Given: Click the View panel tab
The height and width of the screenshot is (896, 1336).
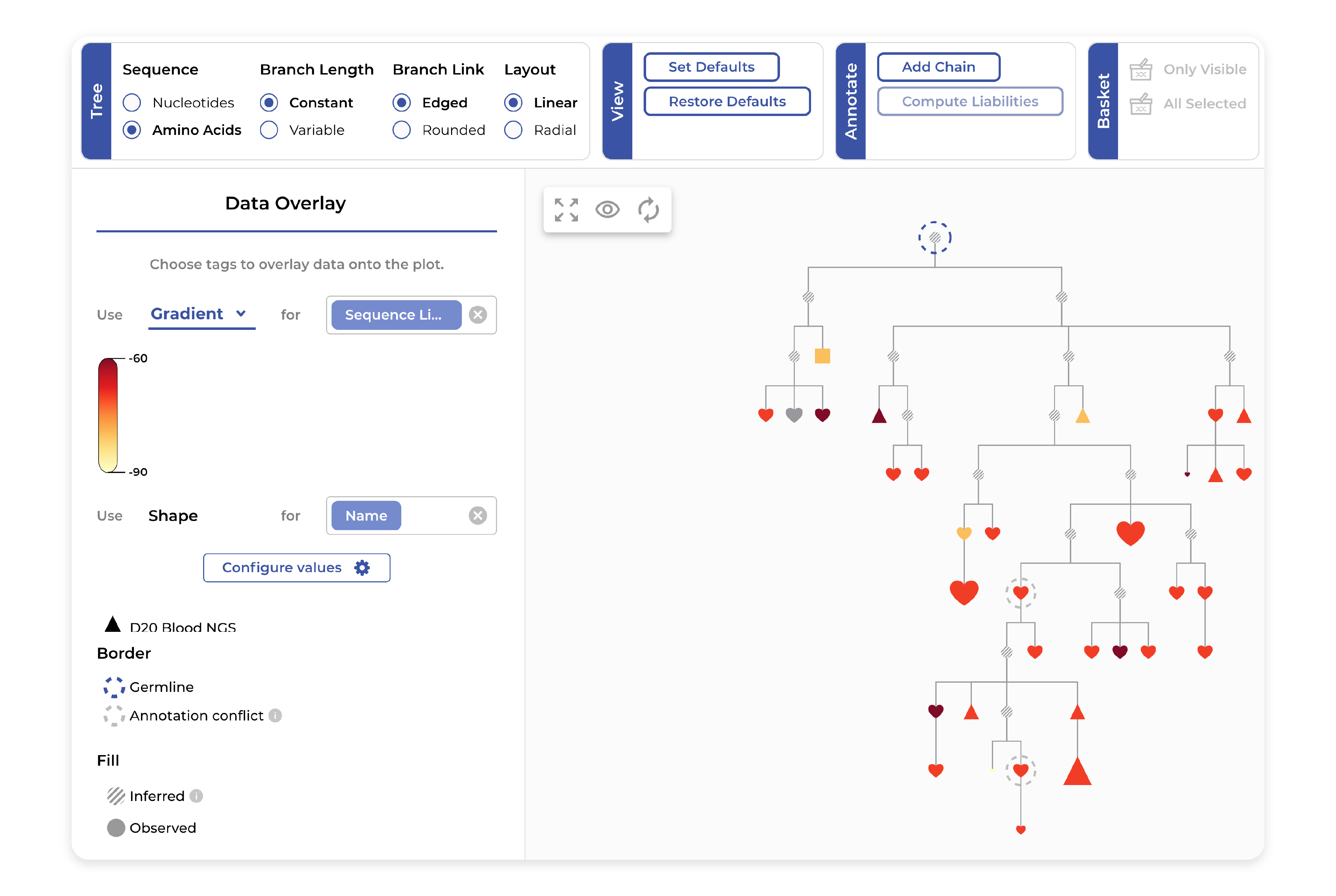Looking at the screenshot, I should coord(617,101).
